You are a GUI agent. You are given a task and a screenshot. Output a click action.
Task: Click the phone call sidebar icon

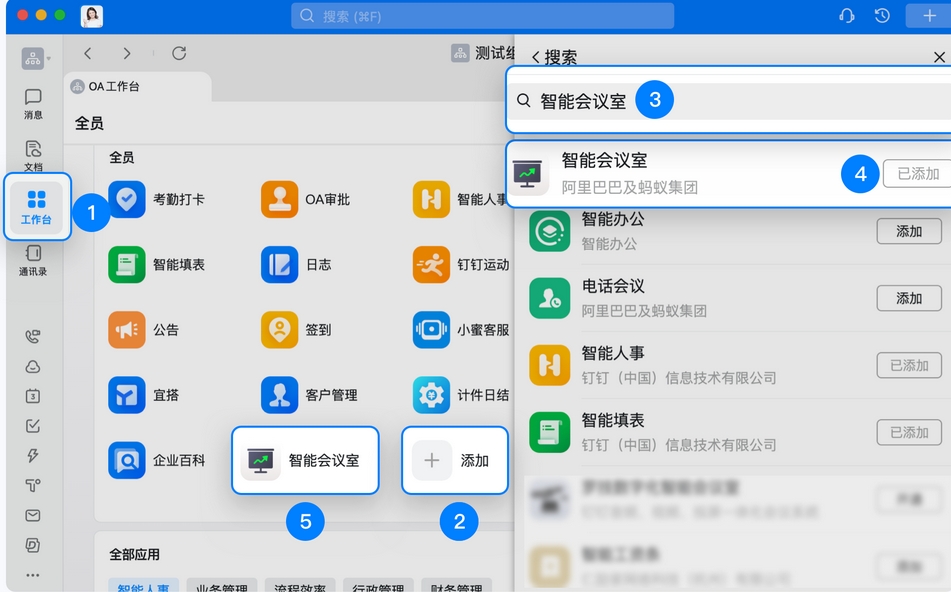click(x=33, y=336)
